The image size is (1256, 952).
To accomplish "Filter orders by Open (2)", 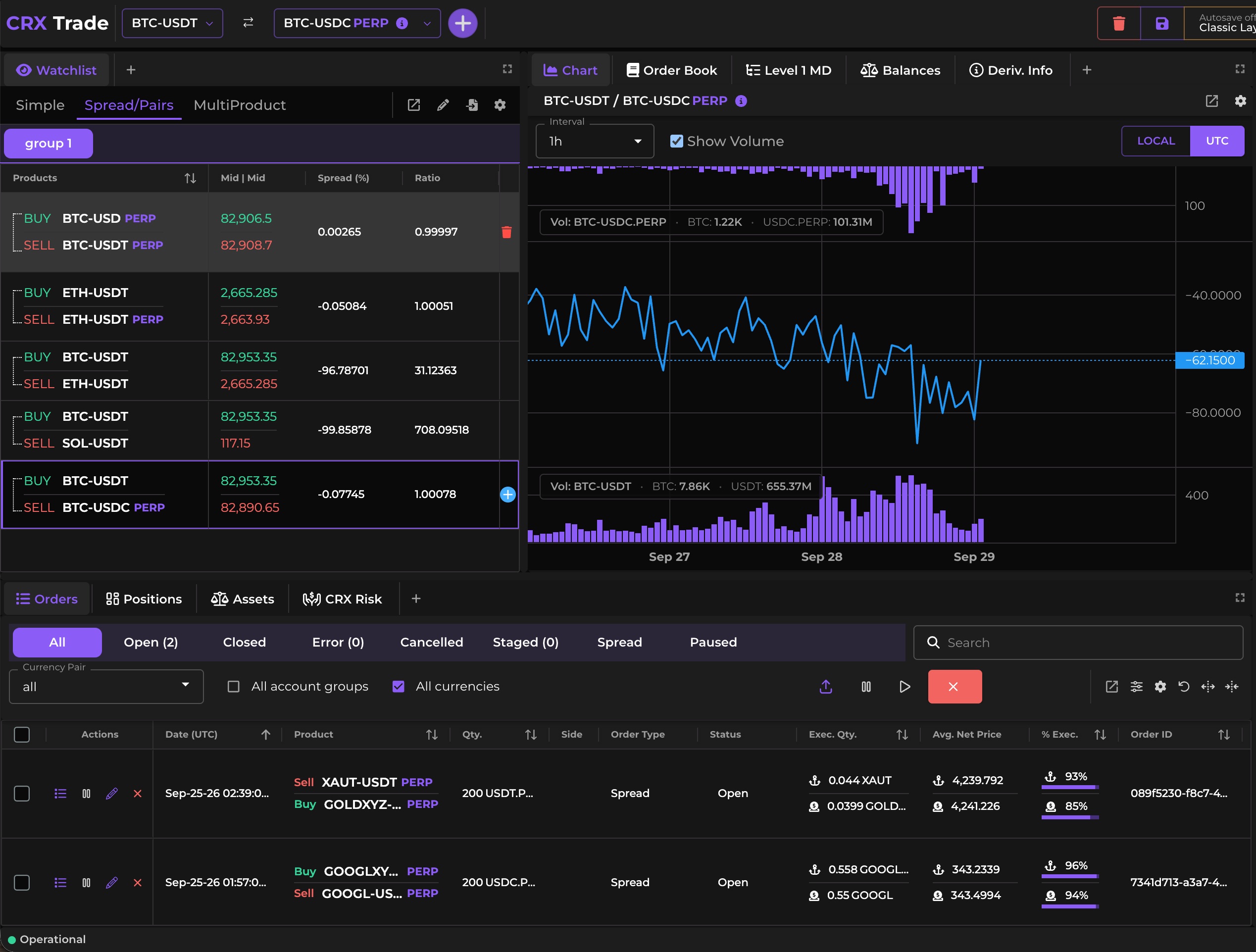I will (151, 643).
